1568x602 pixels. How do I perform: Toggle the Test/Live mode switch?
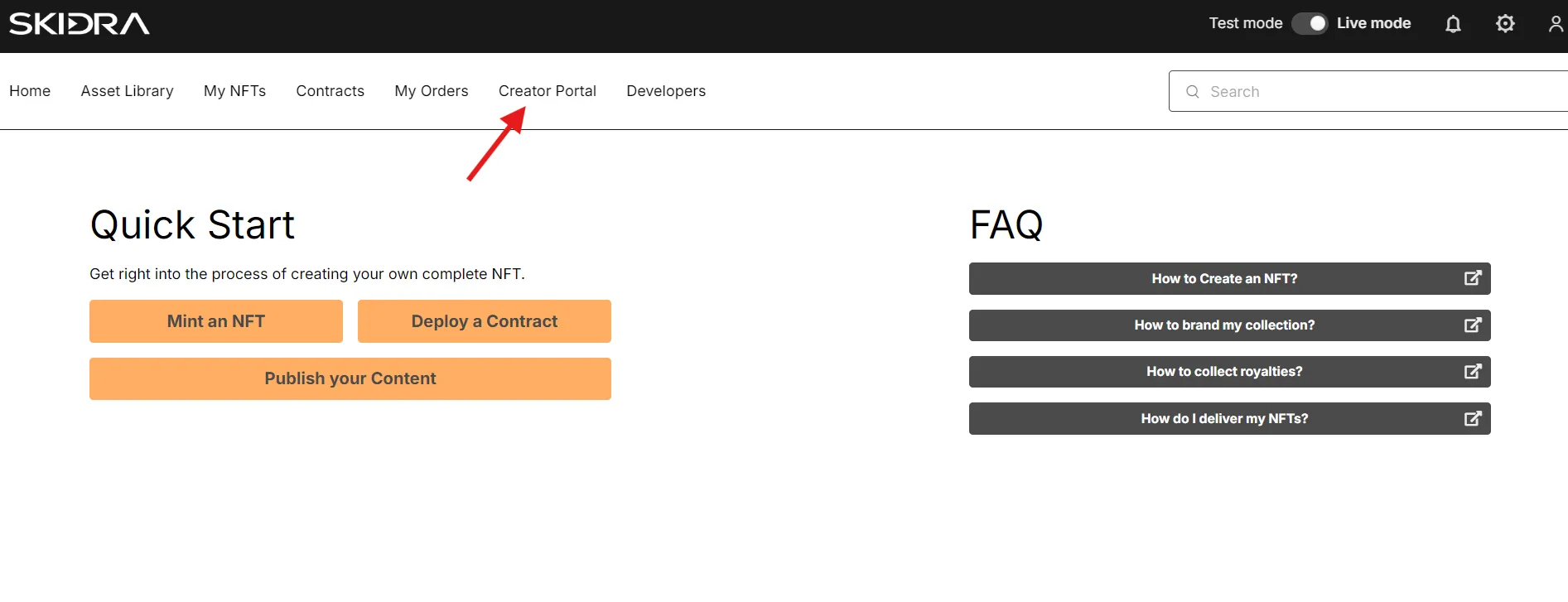1310,23
